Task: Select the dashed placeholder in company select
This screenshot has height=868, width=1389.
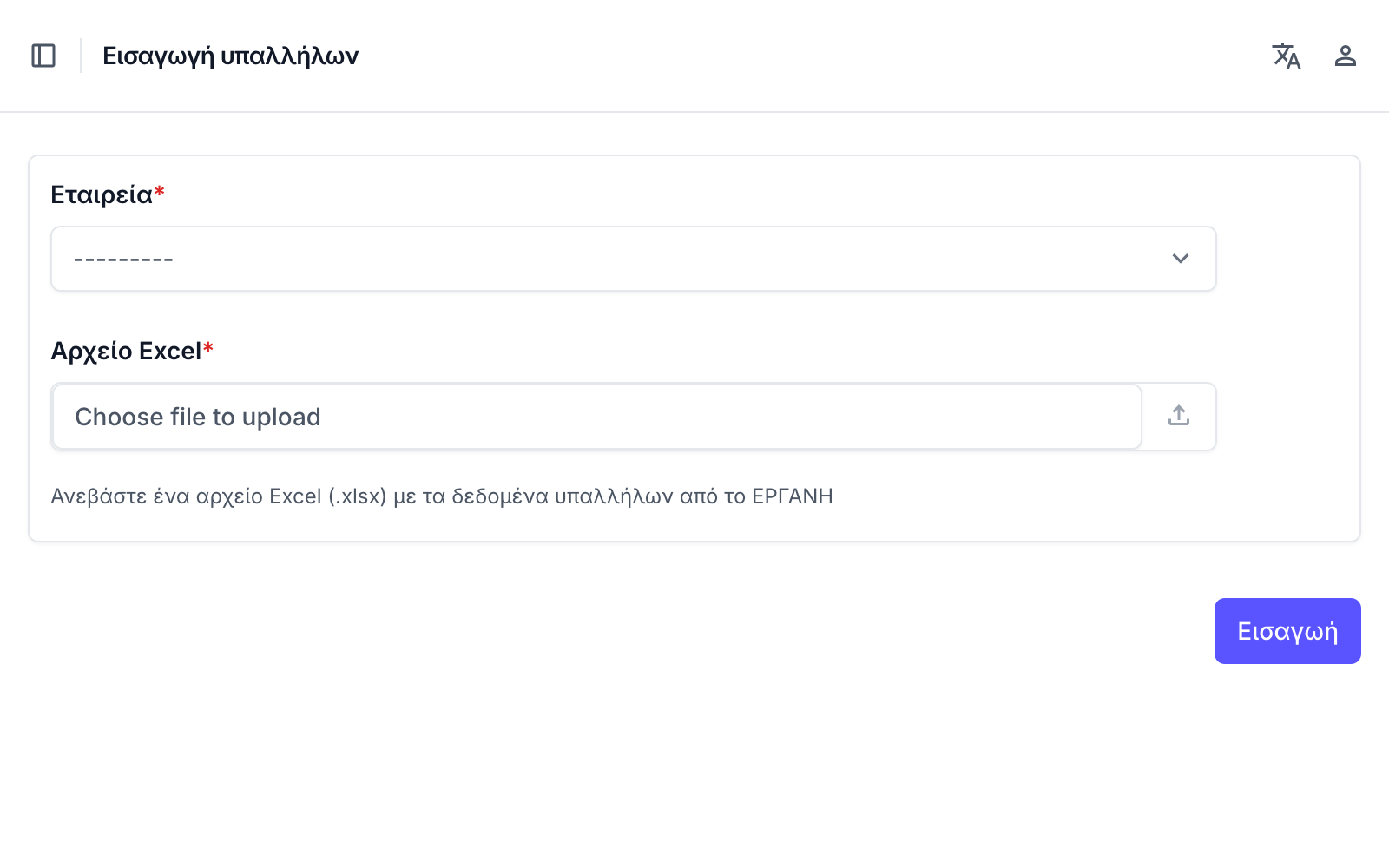Action: (x=123, y=260)
